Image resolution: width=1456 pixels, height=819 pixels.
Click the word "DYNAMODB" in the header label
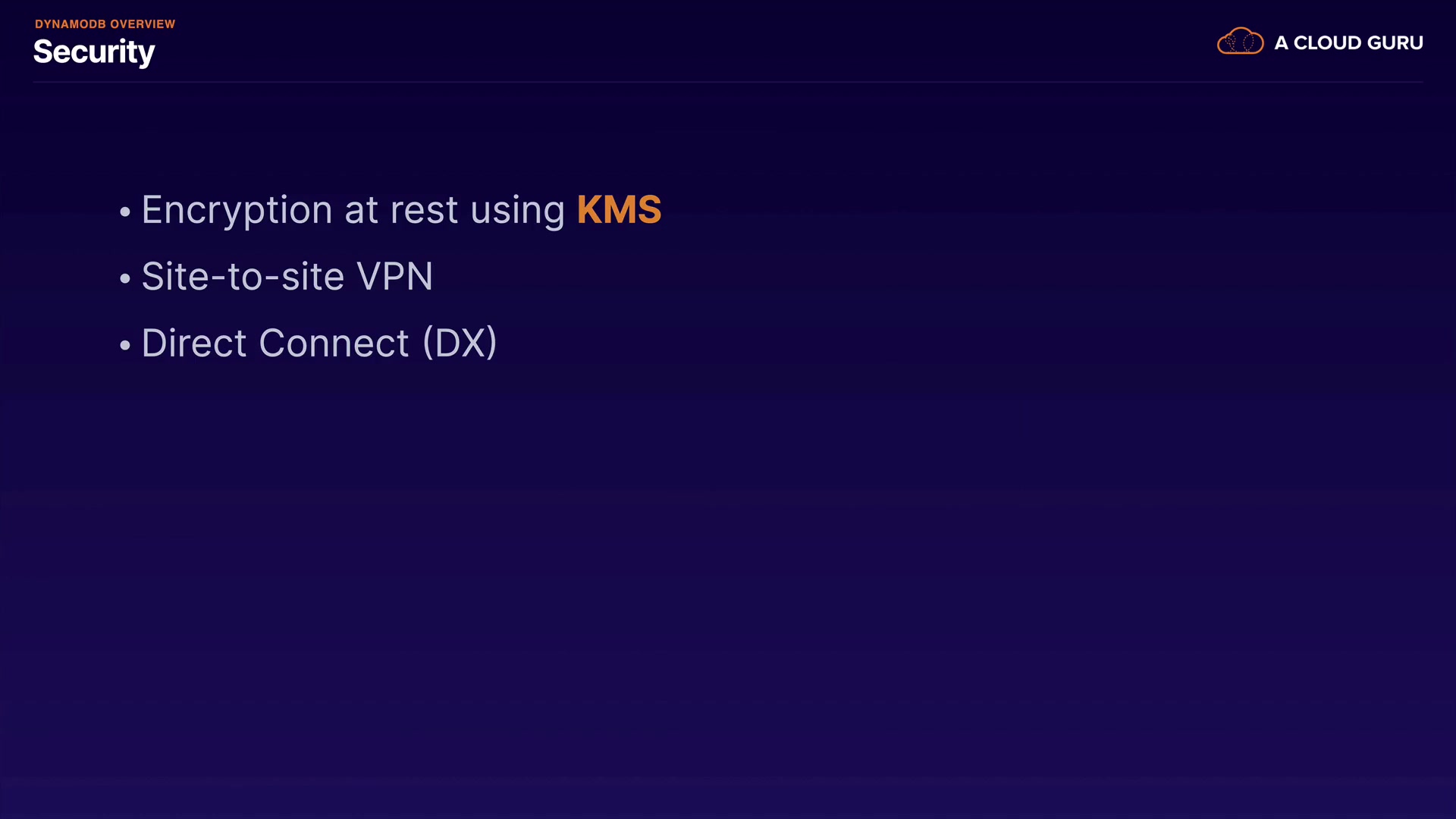point(71,24)
